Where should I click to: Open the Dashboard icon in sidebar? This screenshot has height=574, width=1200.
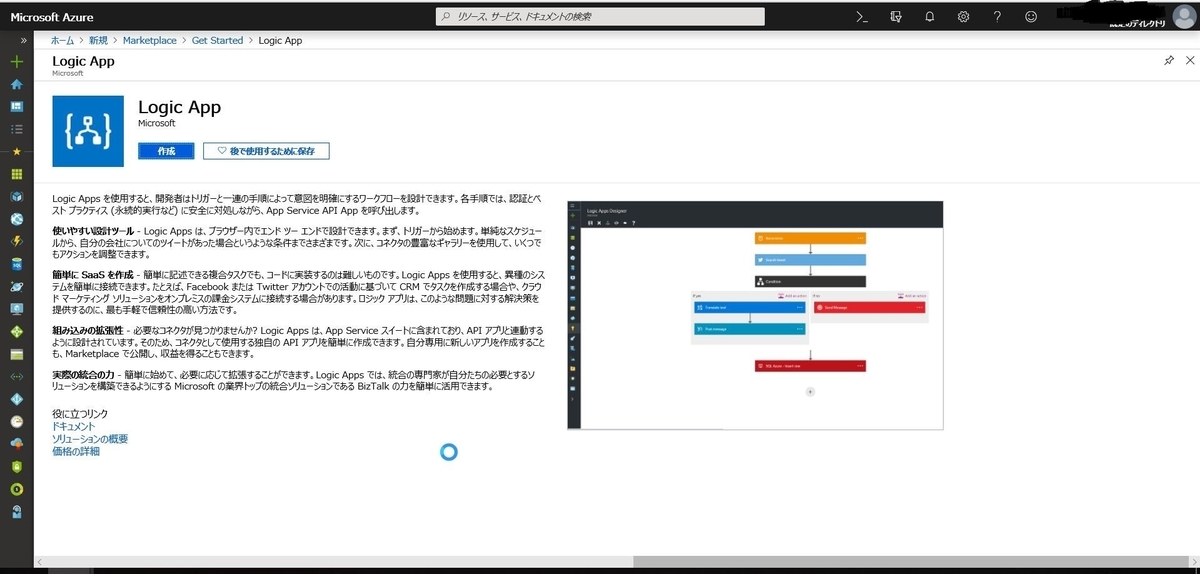16,106
